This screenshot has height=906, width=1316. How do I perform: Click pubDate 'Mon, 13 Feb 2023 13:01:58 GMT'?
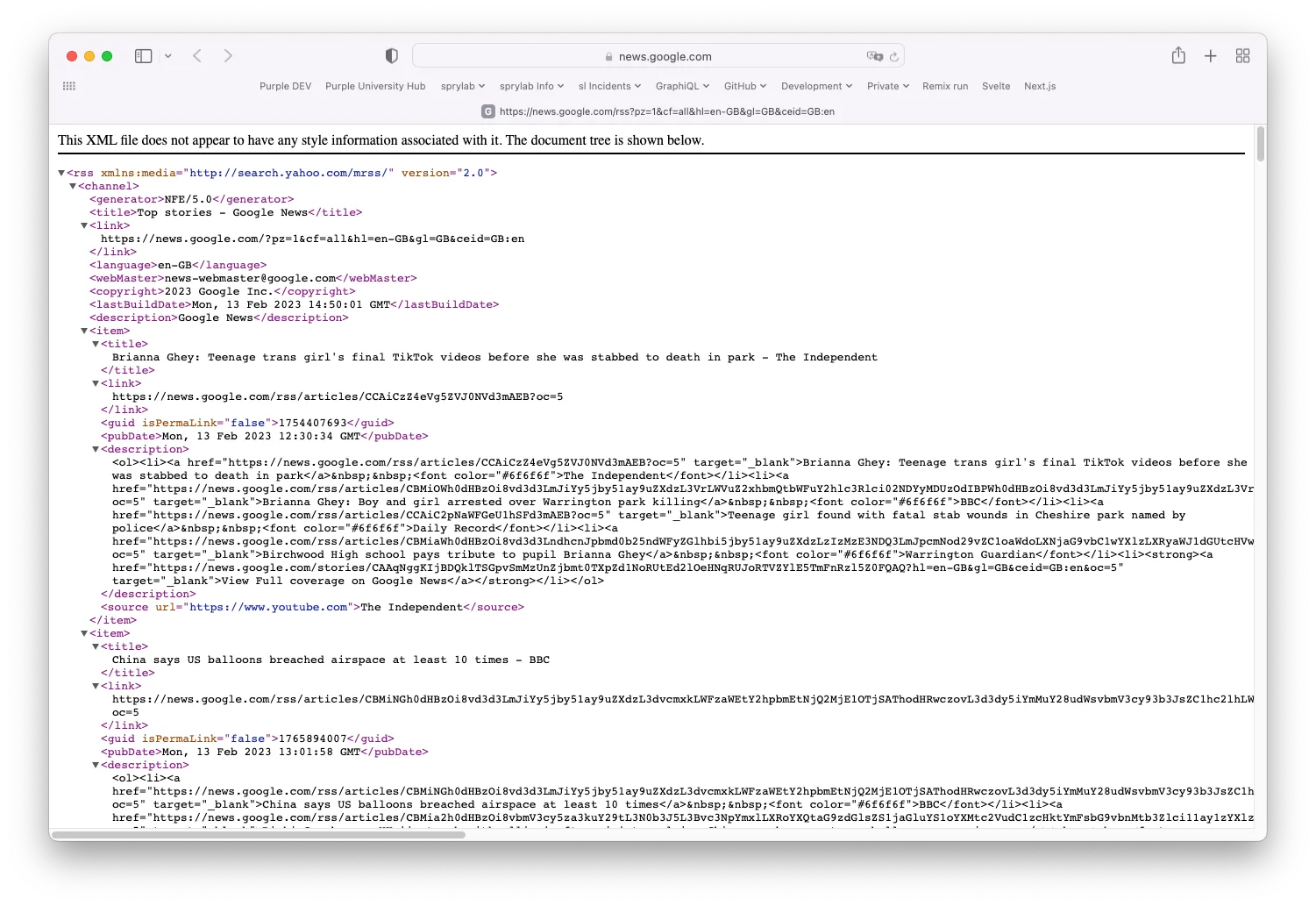261,752
